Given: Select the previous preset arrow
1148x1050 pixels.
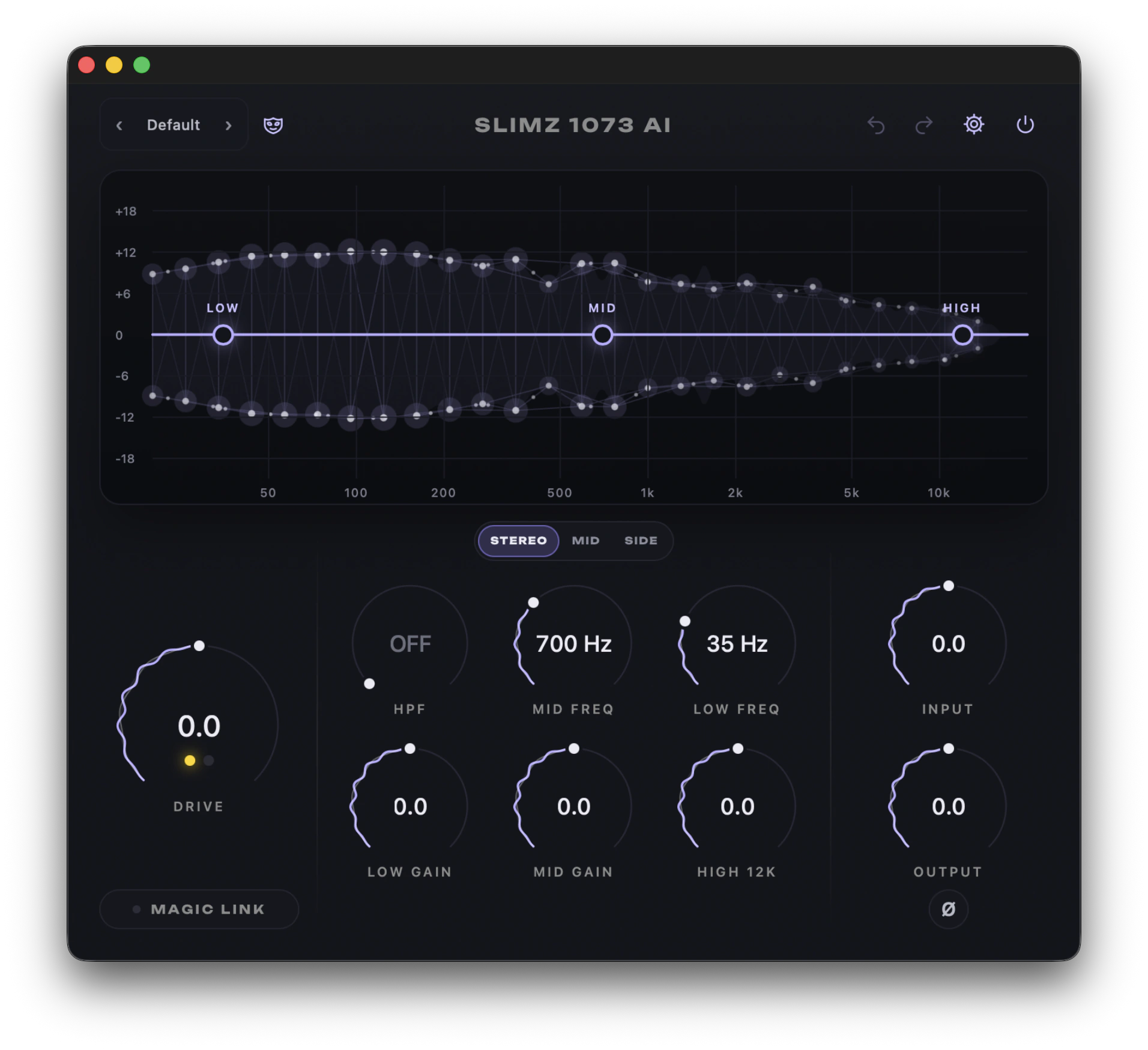Looking at the screenshot, I should 119,126.
